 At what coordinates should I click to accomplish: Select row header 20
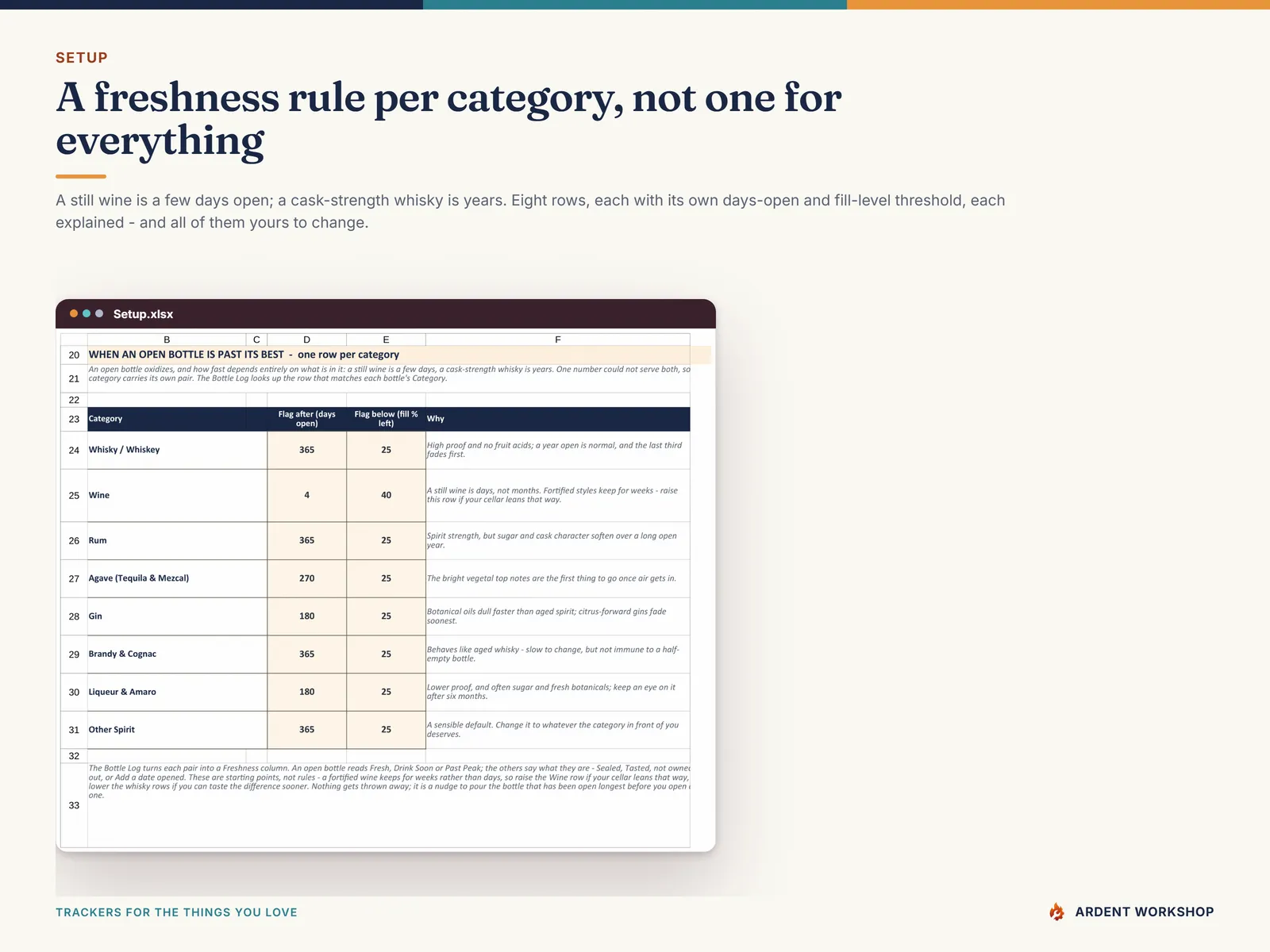(x=74, y=355)
